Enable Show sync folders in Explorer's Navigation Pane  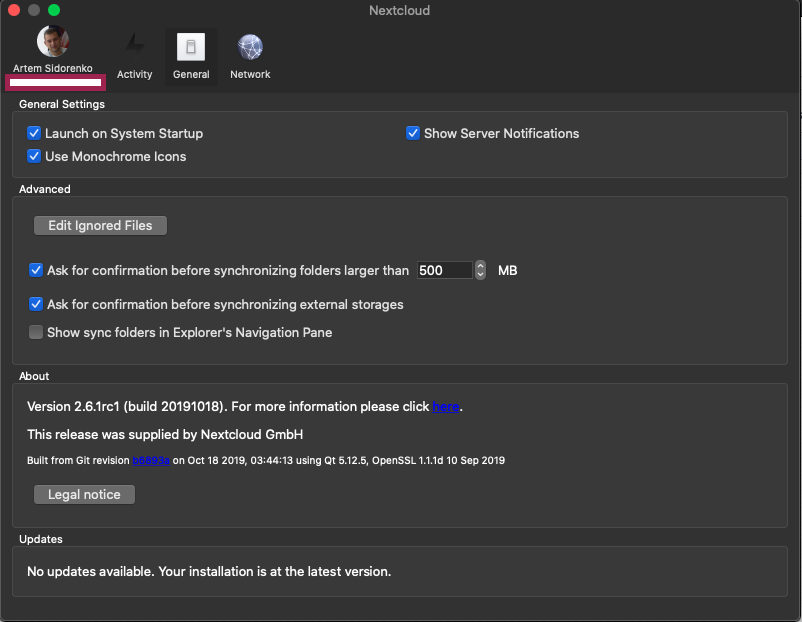coord(36,332)
